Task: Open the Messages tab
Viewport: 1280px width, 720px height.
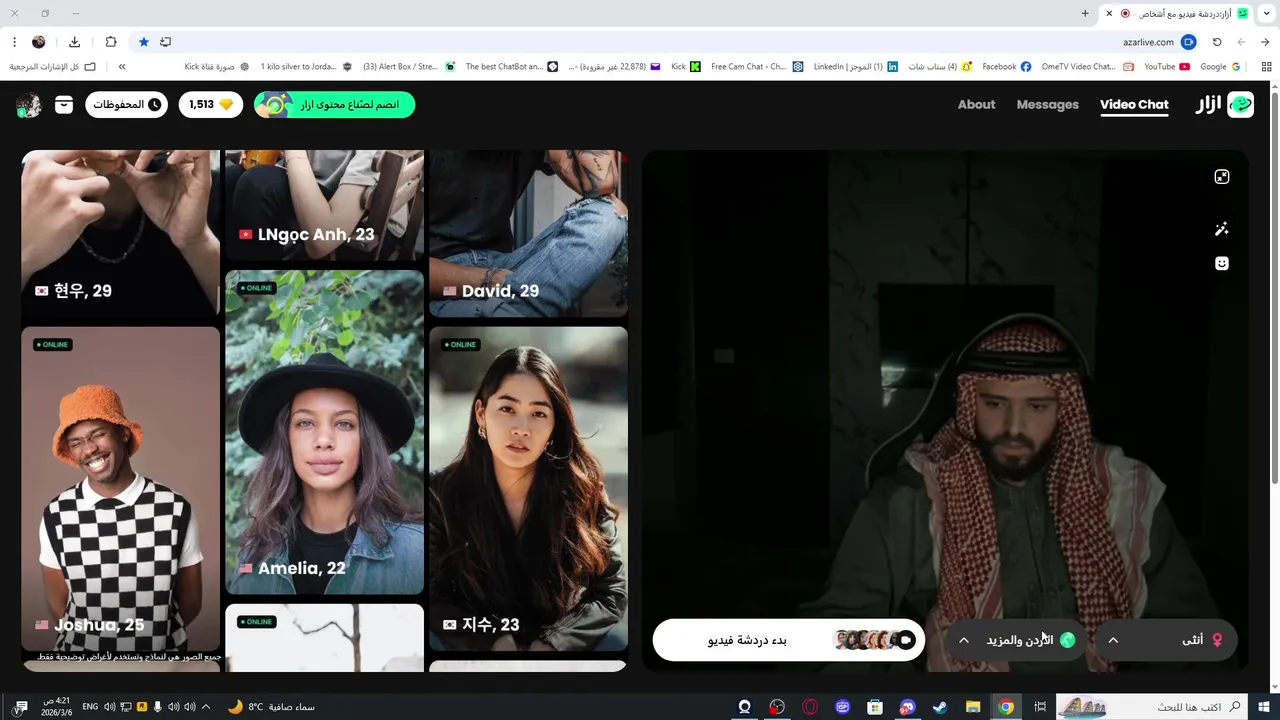Action: (x=1047, y=104)
